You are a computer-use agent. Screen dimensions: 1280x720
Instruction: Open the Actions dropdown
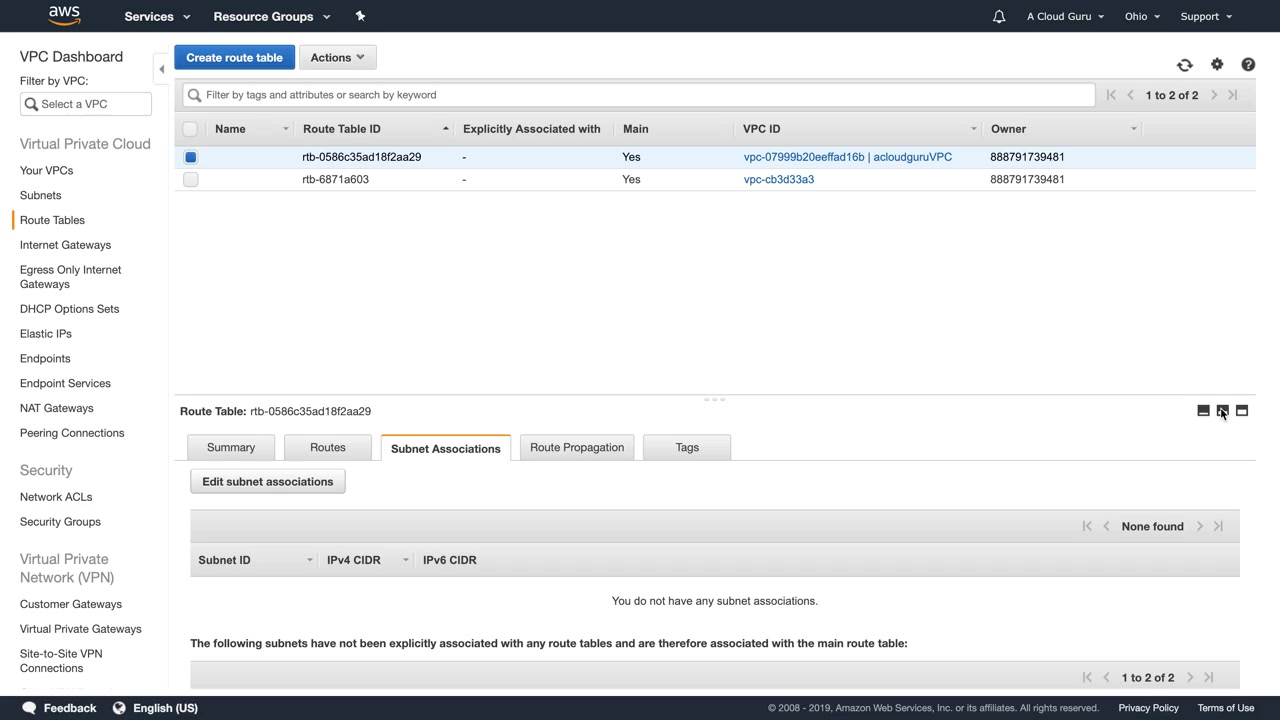[x=337, y=58]
